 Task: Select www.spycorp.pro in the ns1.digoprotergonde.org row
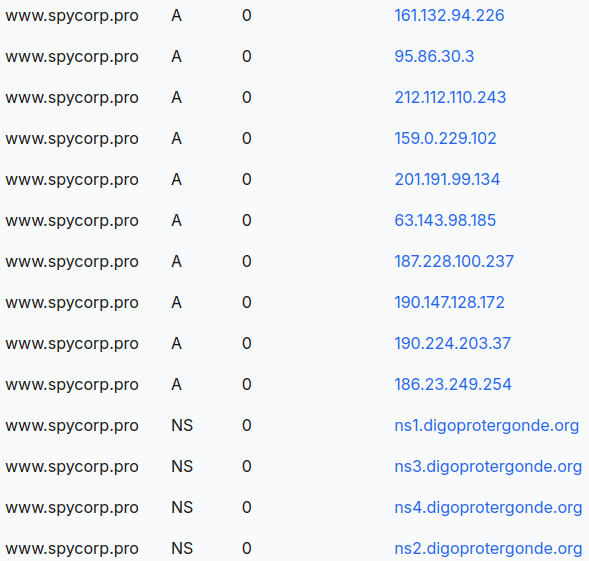pos(72,426)
